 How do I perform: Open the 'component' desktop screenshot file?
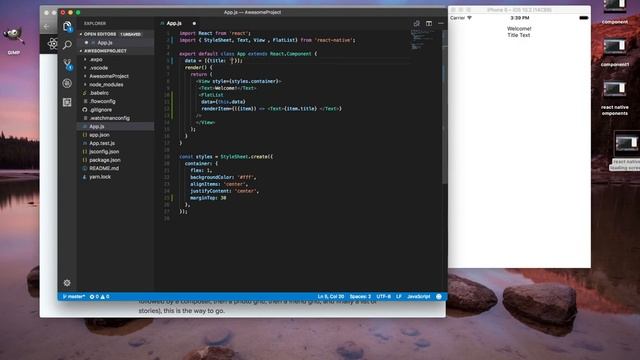pyautogui.click(x=614, y=11)
